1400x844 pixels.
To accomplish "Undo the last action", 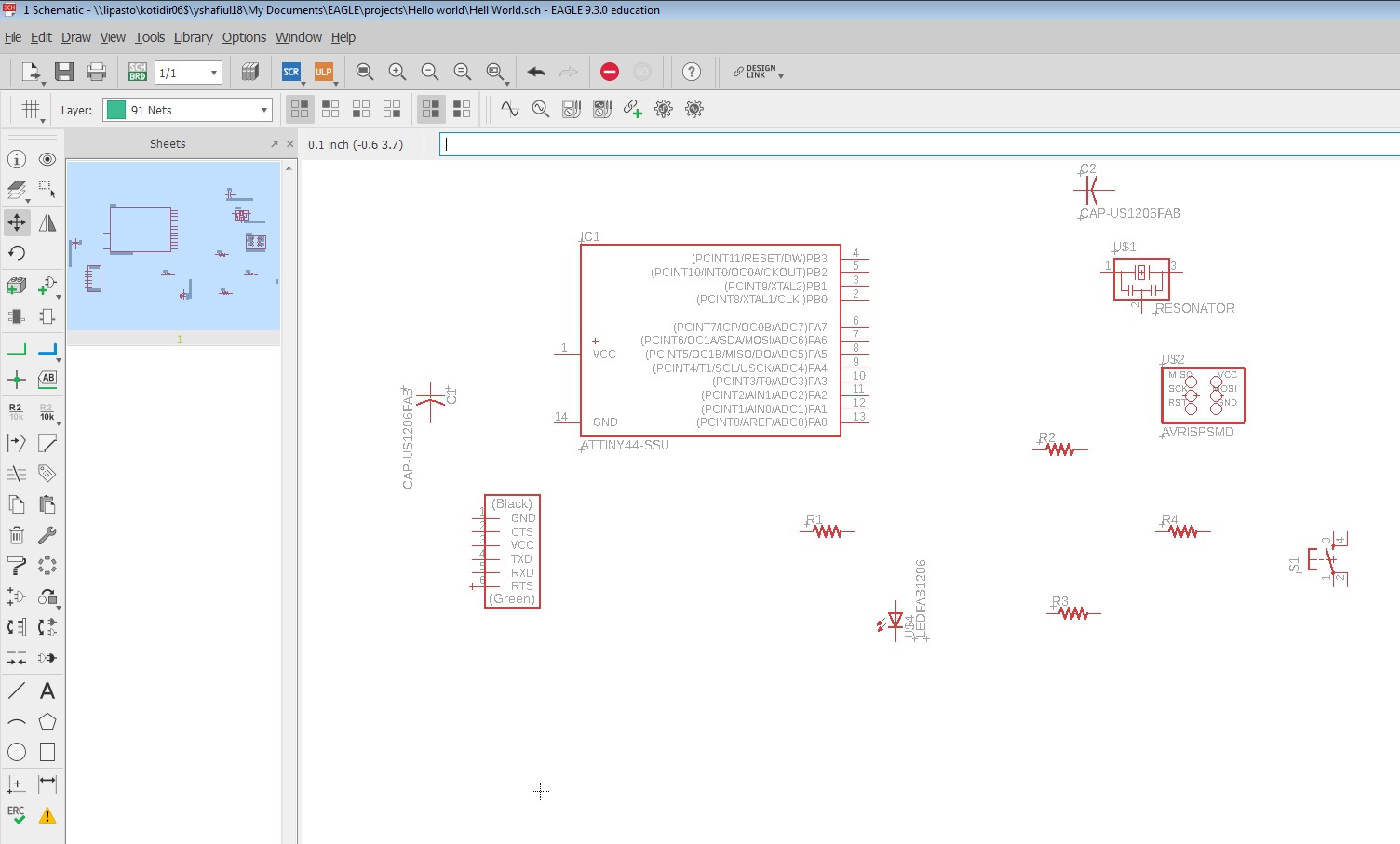I will [x=536, y=72].
